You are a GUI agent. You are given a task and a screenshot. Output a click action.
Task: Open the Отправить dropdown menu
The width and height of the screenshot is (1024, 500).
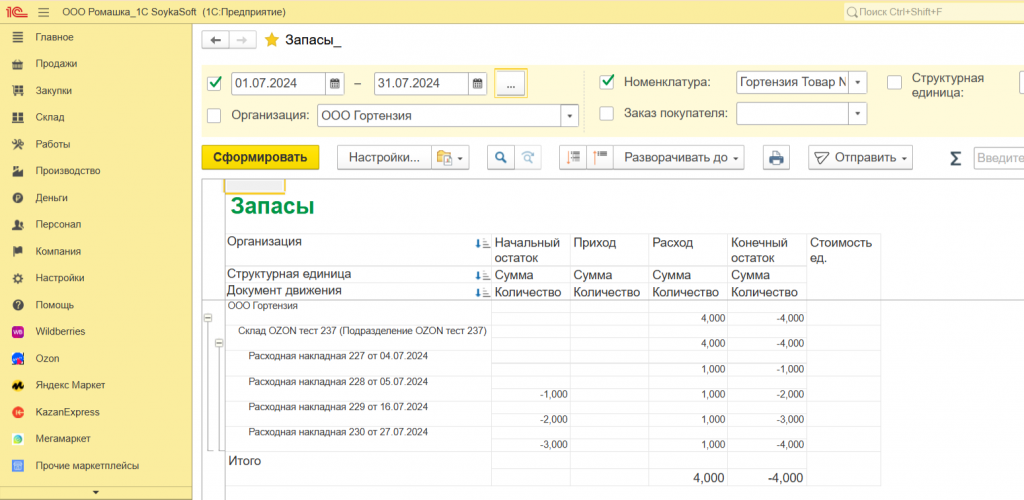point(860,158)
